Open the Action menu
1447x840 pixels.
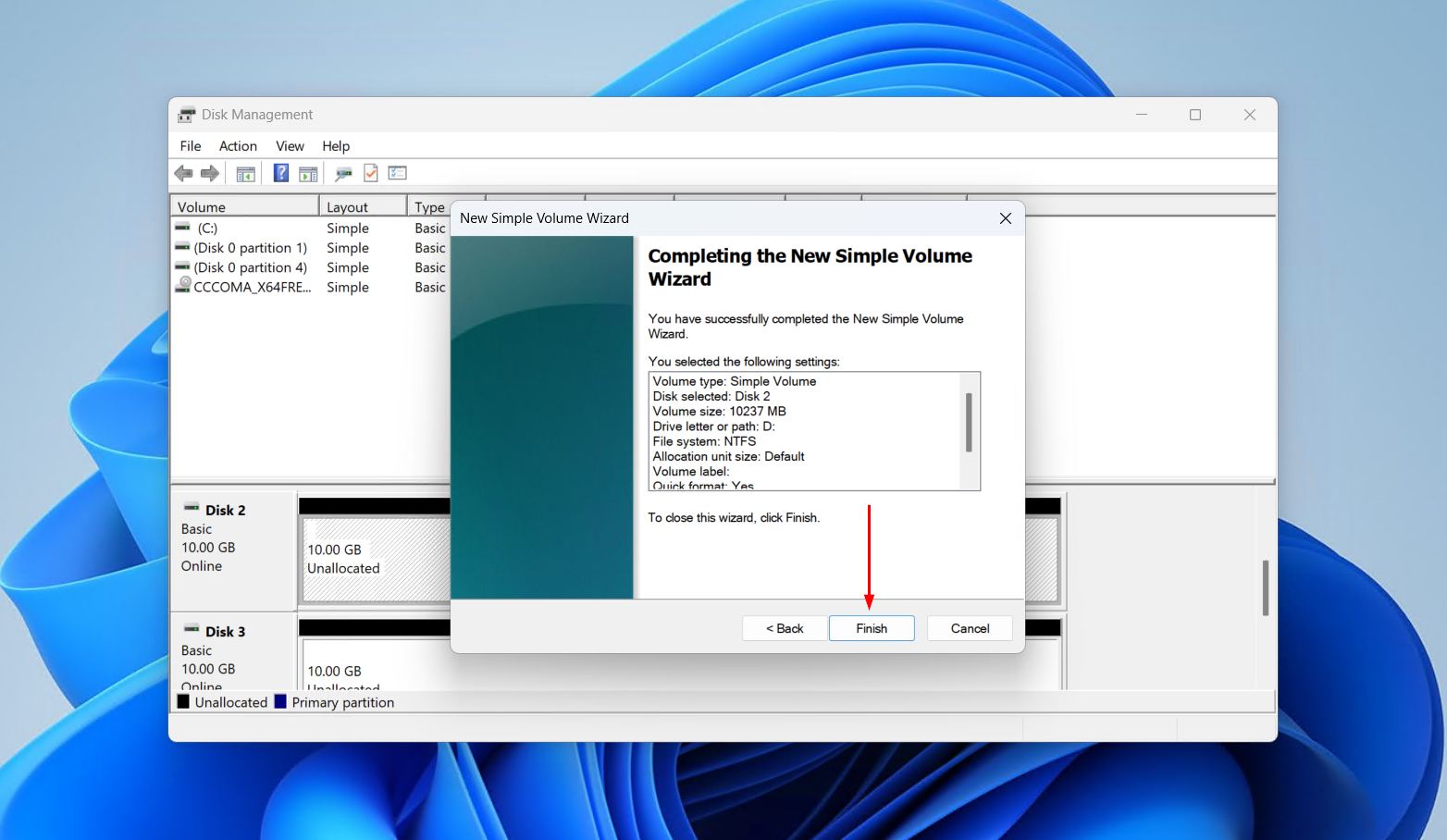coord(238,146)
